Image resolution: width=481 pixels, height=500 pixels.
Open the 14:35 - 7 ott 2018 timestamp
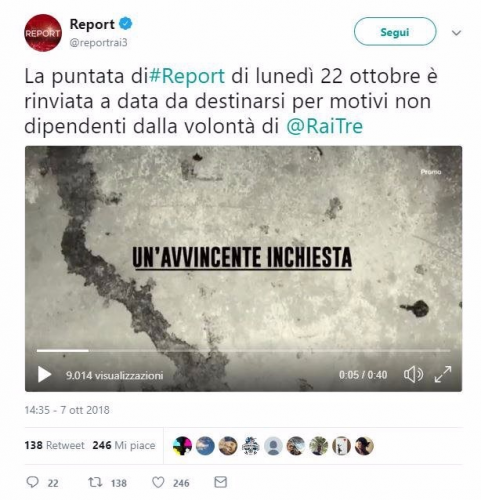coord(67,410)
